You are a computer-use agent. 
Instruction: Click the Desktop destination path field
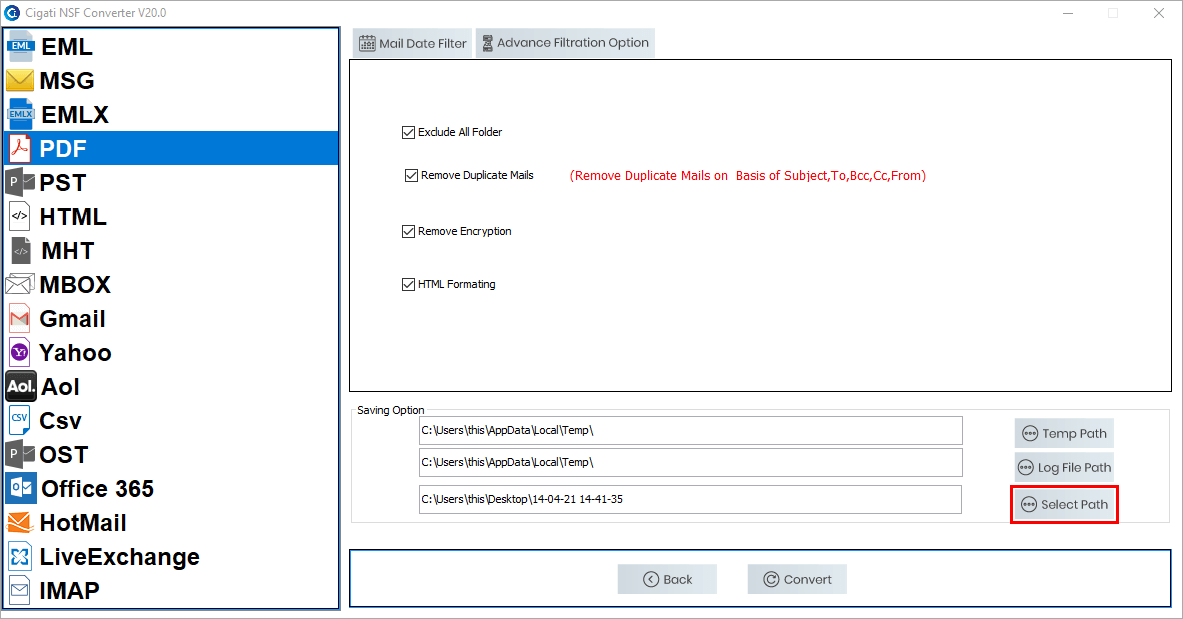(x=690, y=499)
